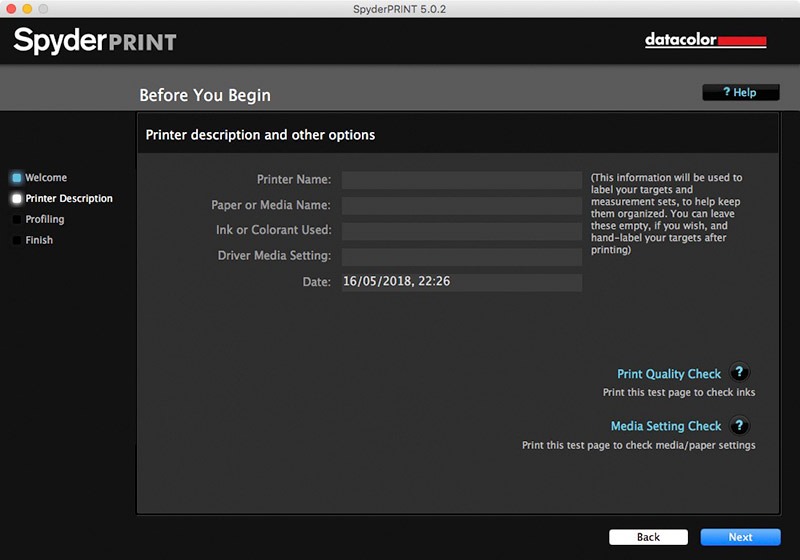Screen dimensions: 800x560
Task: Focus the Paper or Media Name field
Action: tap(461, 206)
